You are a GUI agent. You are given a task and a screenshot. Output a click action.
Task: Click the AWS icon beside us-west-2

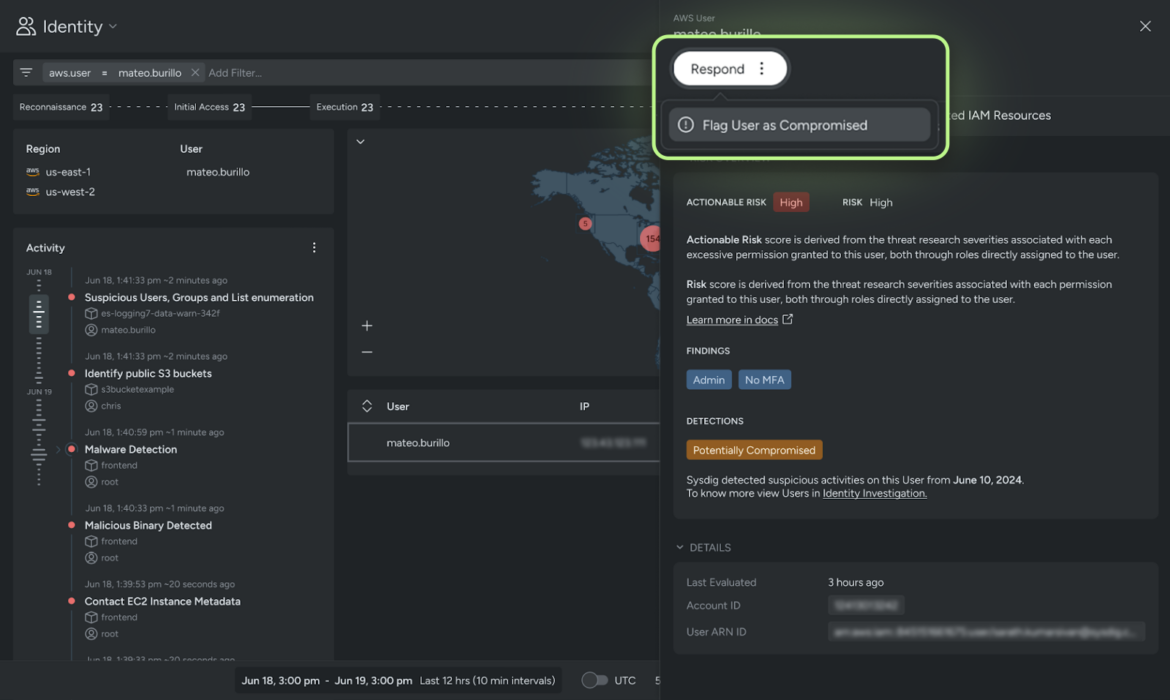click(x=32, y=191)
